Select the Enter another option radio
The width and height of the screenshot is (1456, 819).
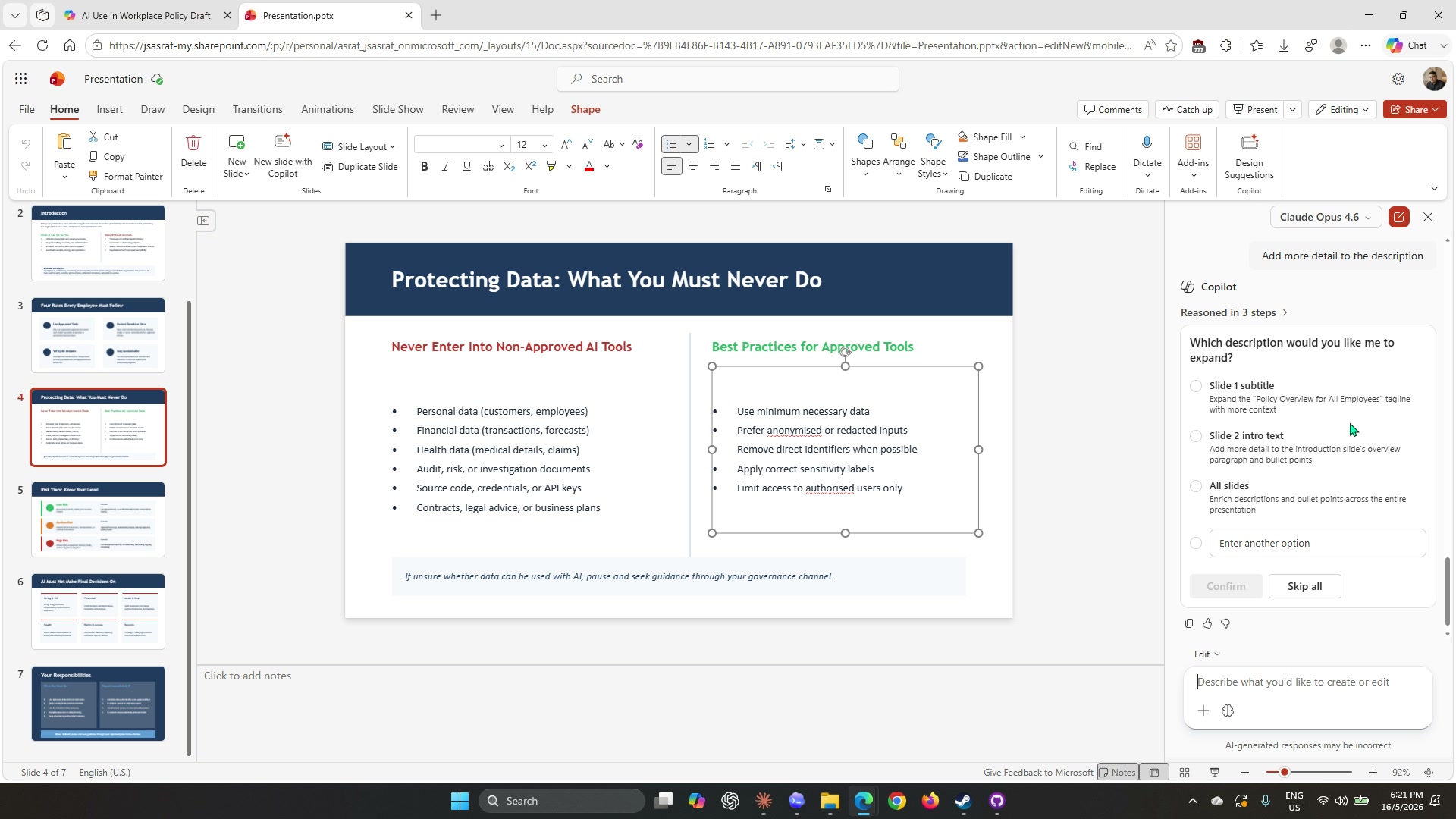click(1196, 544)
